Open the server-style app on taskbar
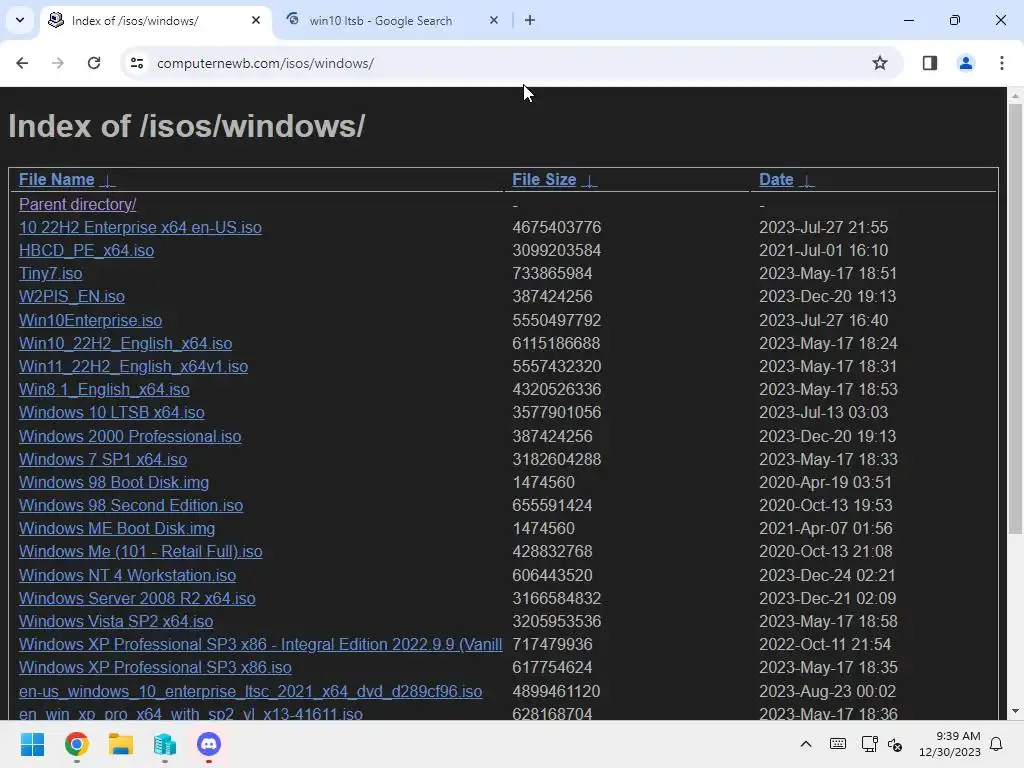 tap(165, 744)
